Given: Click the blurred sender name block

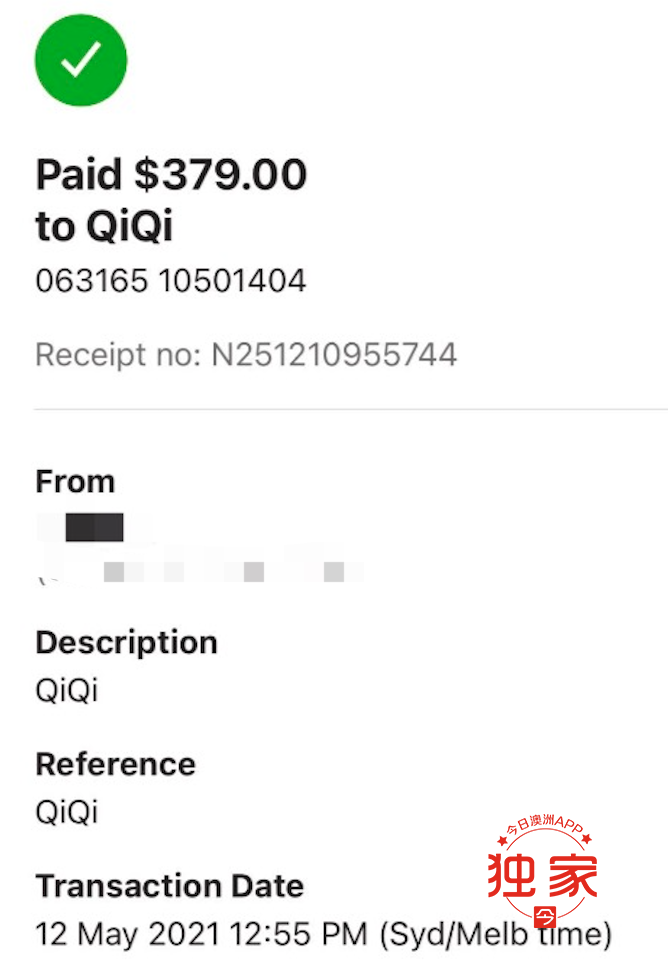Looking at the screenshot, I should pyautogui.click(x=95, y=527).
